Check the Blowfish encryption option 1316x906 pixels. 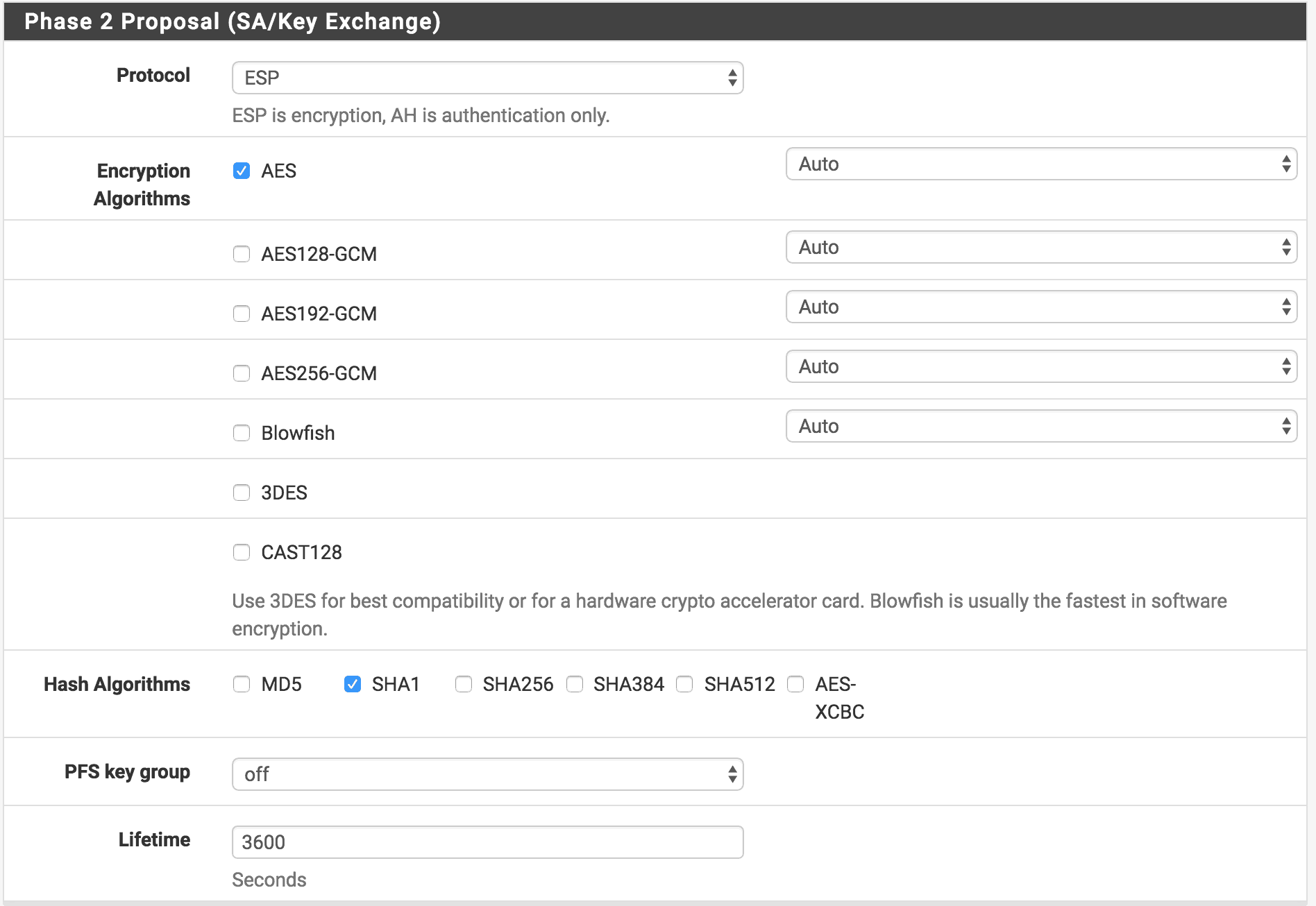242,433
